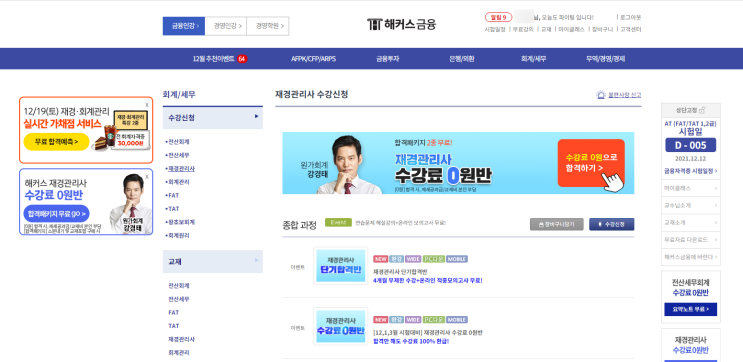
Task: Click the 재경관리사 수강료 0원반 course thumbnail
Action: click(340, 326)
